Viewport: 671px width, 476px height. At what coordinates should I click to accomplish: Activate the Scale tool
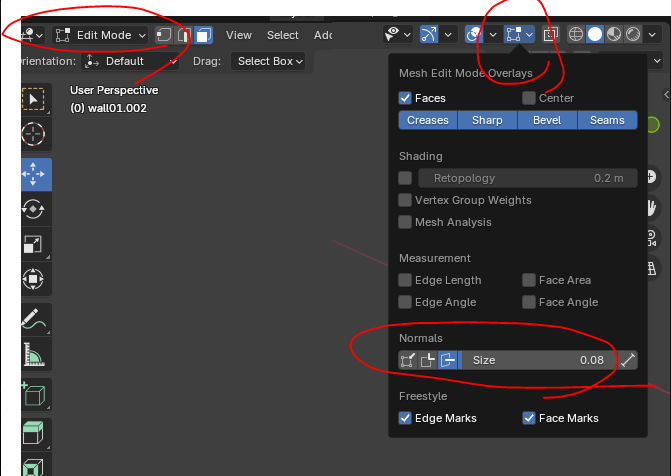click(34, 244)
